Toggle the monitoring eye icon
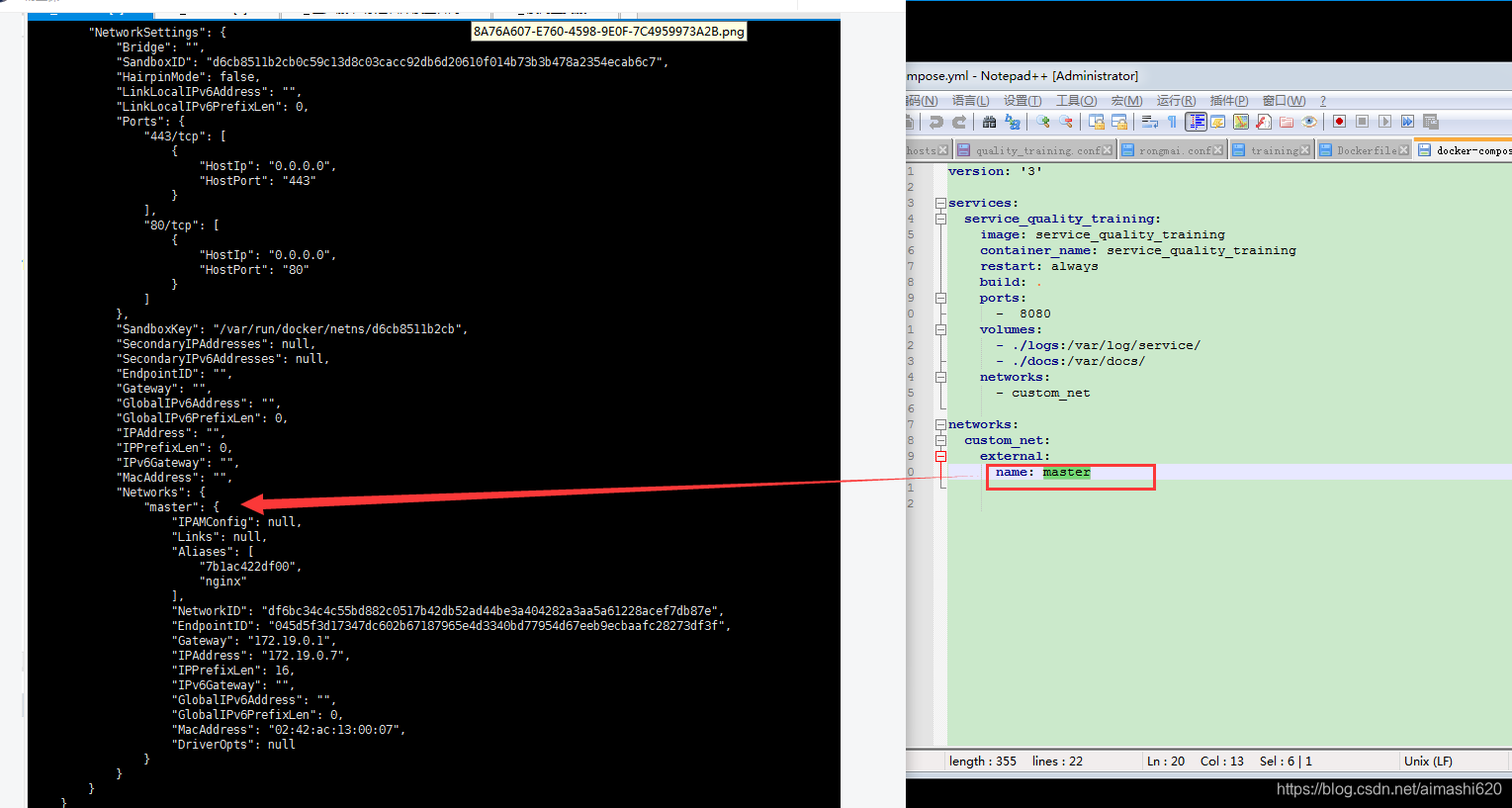 tap(1309, 122)
